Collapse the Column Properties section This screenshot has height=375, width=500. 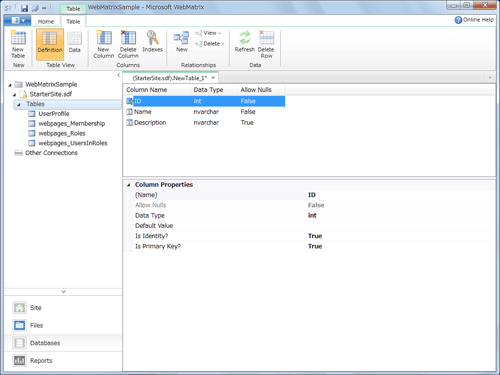[x=129, y=185]
